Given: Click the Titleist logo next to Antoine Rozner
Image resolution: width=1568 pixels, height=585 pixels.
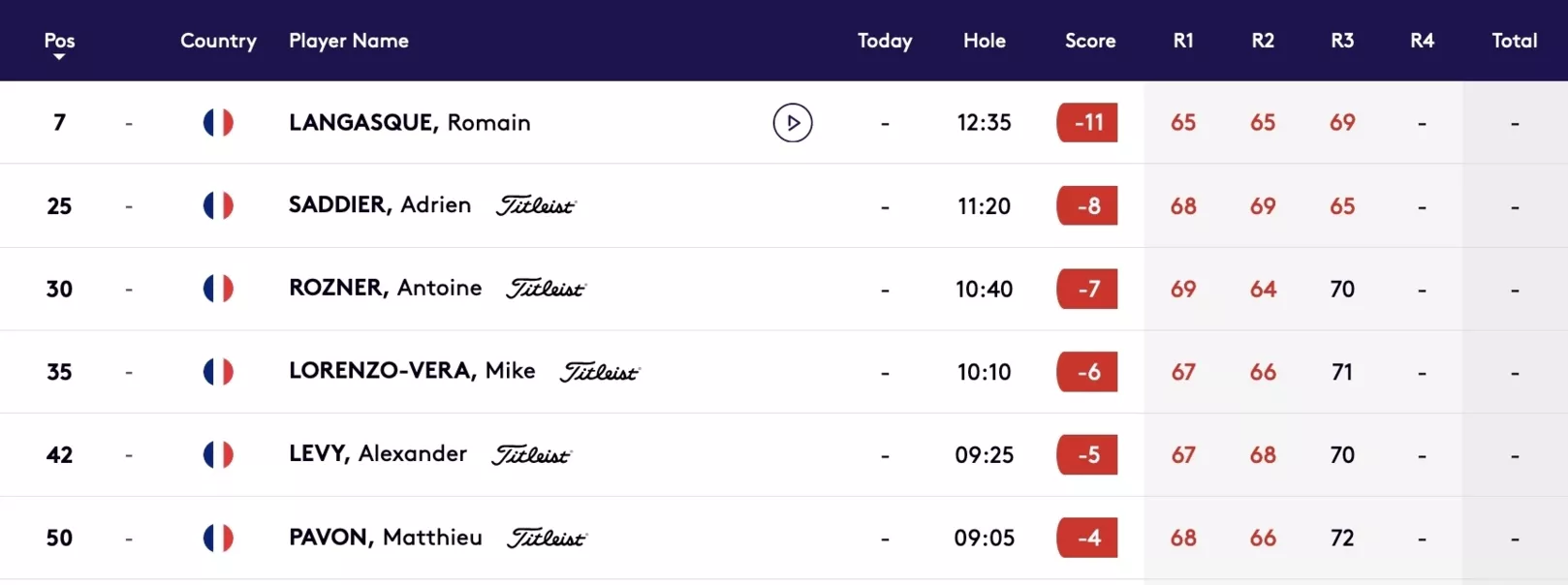Looking at the screenshot, I should click(x=547, y=289).
